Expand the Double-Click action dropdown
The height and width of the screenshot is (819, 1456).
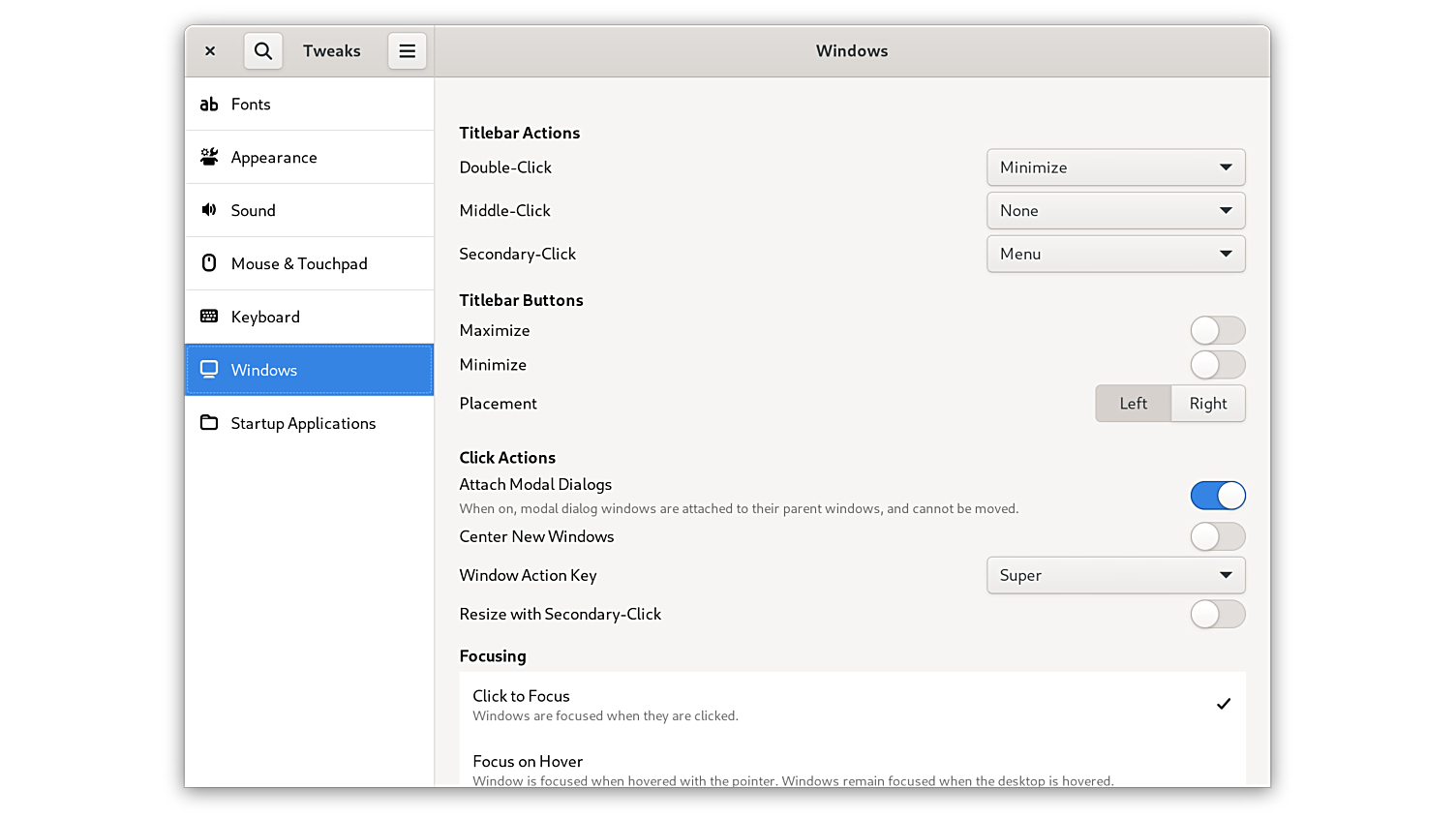pyautogui.click(x=1115, y=167)
